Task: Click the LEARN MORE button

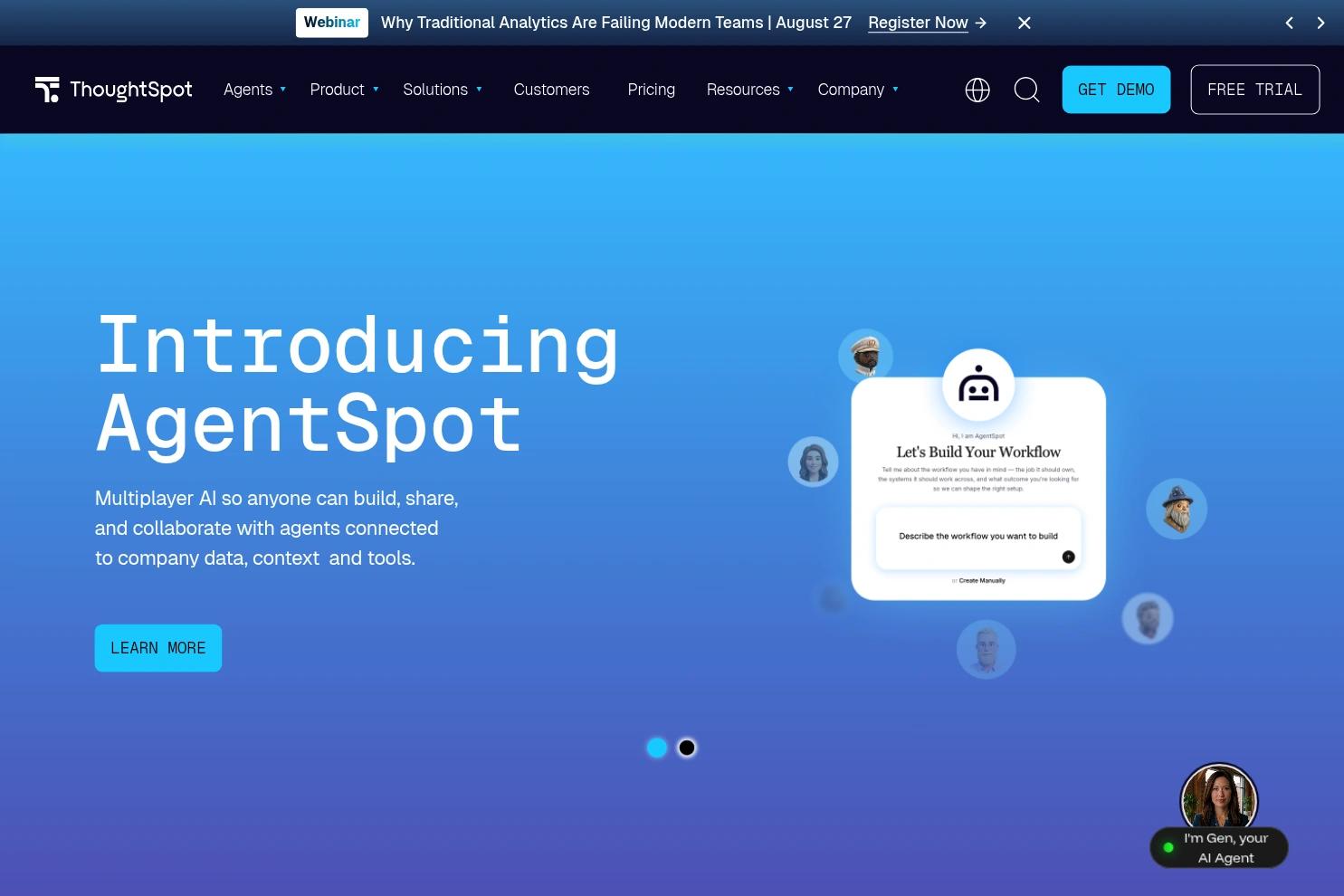Action: 158,648
